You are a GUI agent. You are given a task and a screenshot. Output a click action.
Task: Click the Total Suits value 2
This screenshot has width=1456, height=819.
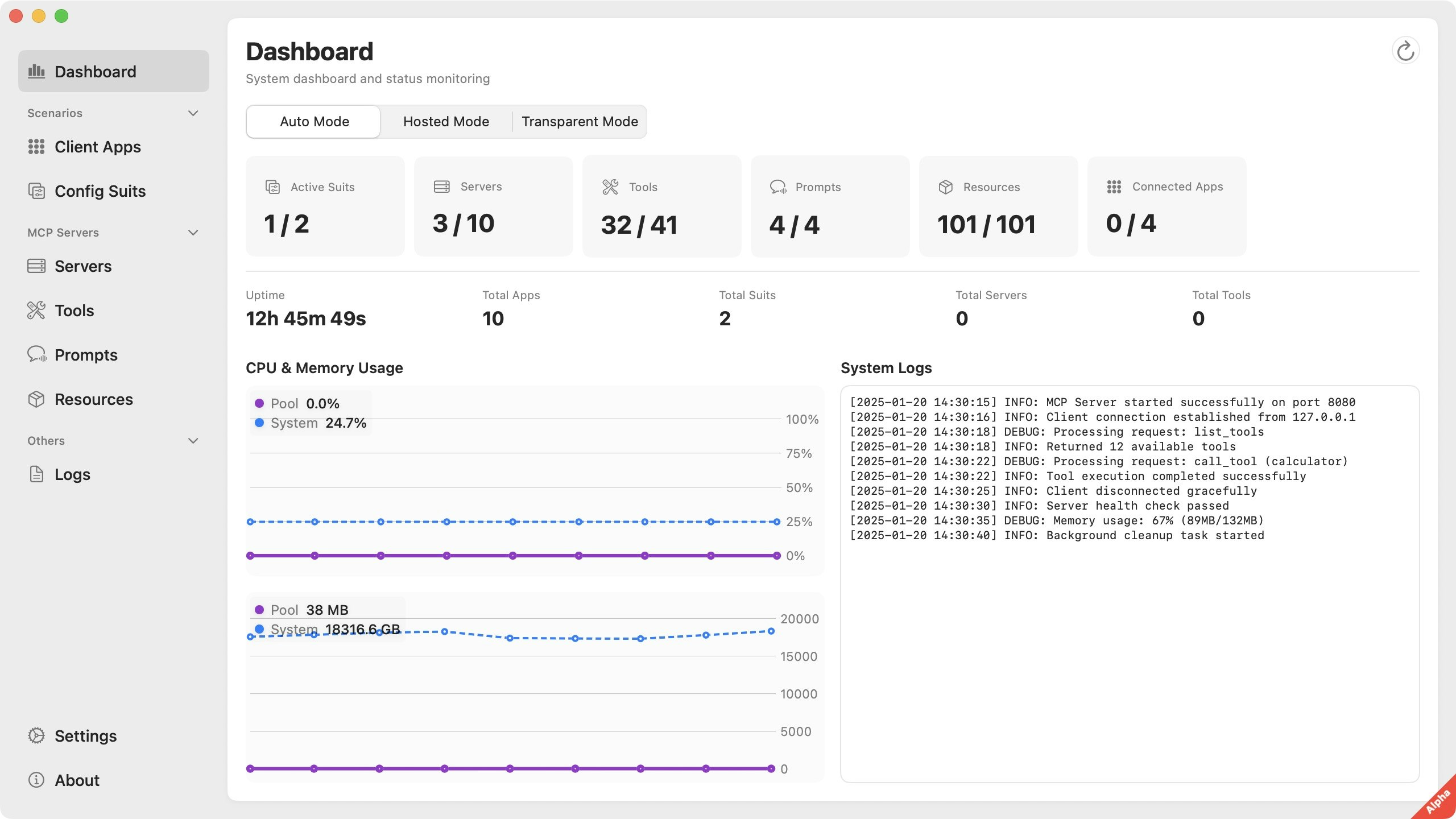coord(725,318)
